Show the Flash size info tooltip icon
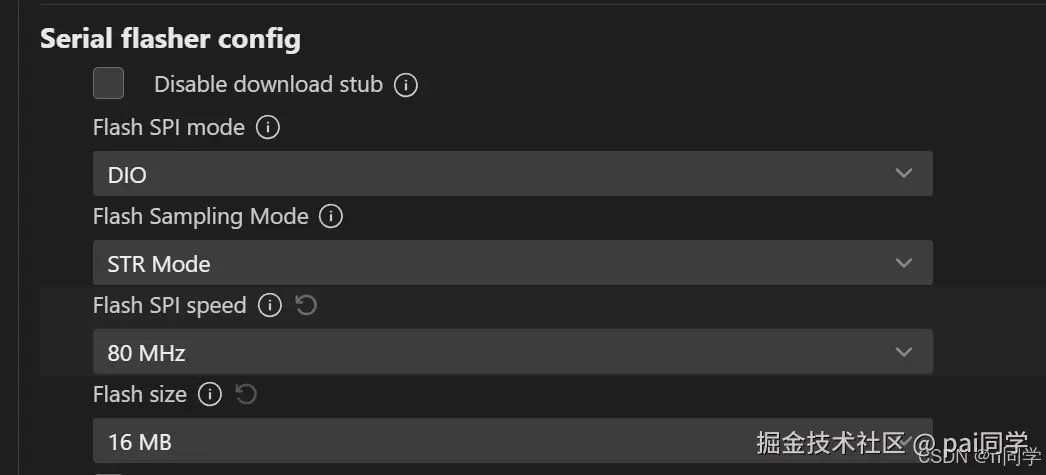The image size is (1046, 475). [x=209, y=395]
